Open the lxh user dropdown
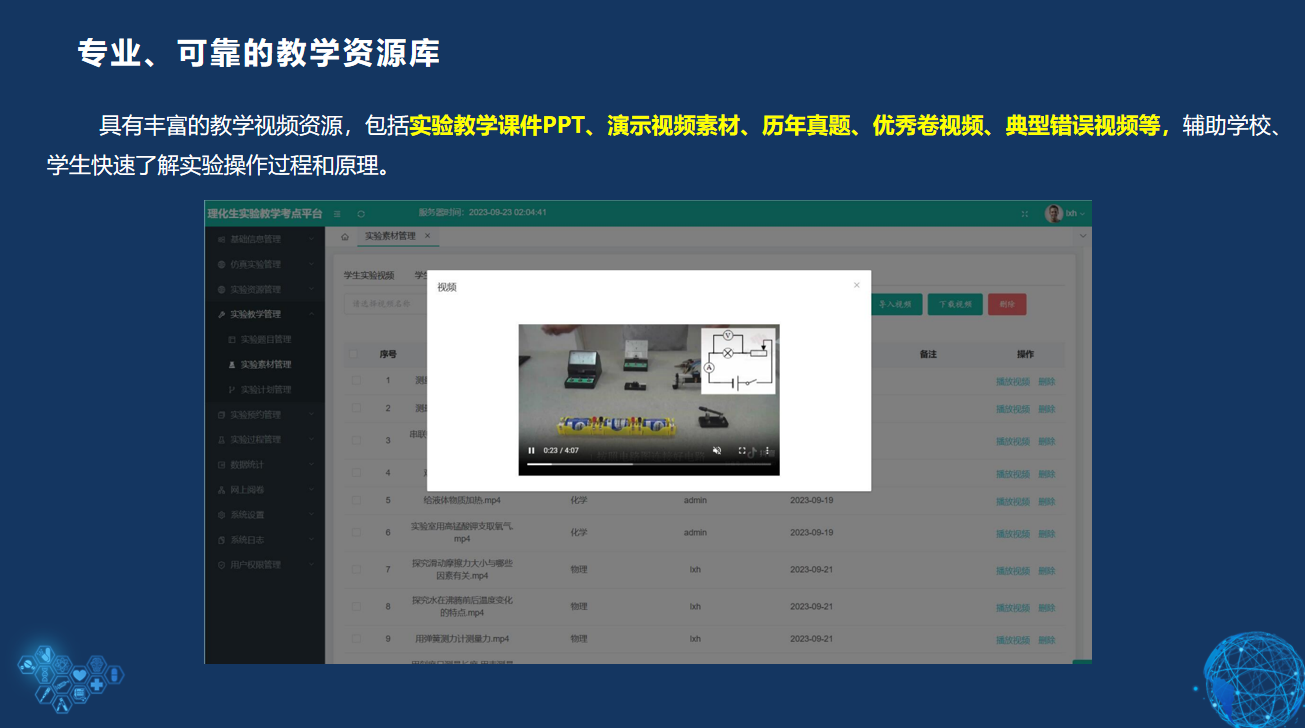1305x728 pixels. 1074,213
